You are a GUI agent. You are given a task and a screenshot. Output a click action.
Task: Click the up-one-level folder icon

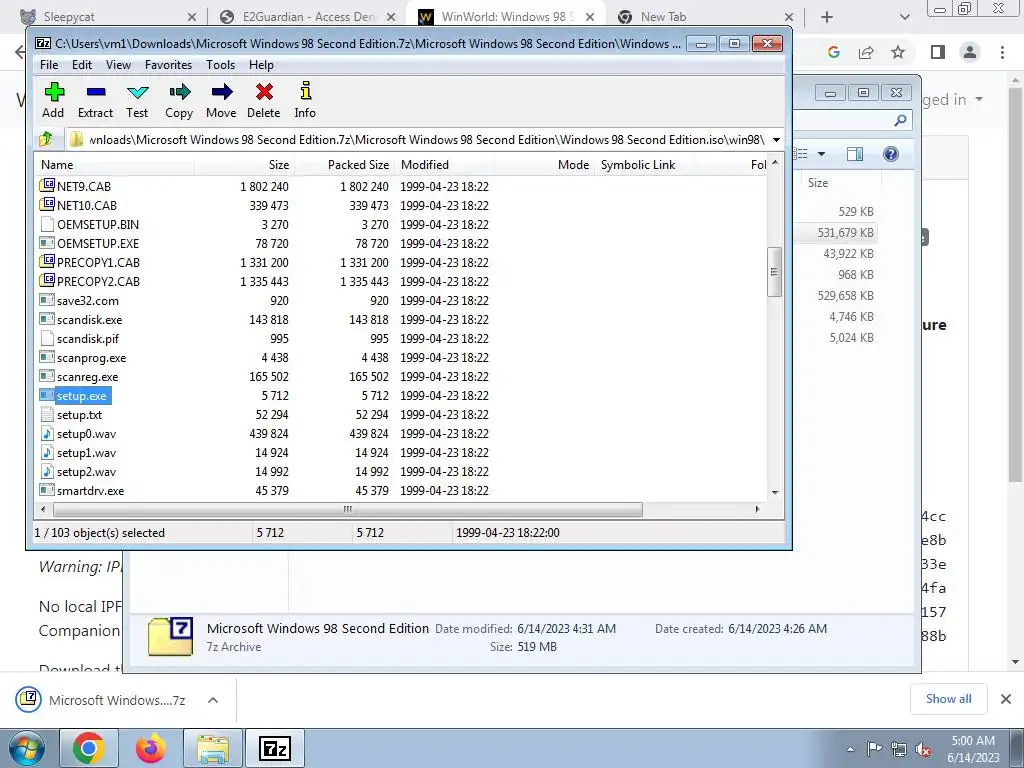[x=46, y=139]
